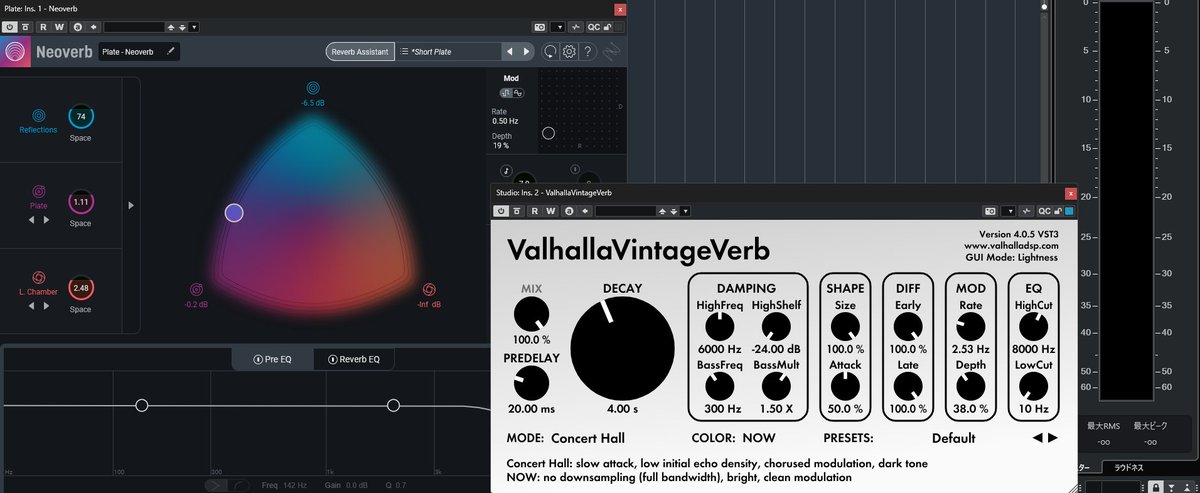This screenshot has width=1200, height=493.
Task: Load next program arrow in Neoverb host toolbar
Action: pos(182,26)
